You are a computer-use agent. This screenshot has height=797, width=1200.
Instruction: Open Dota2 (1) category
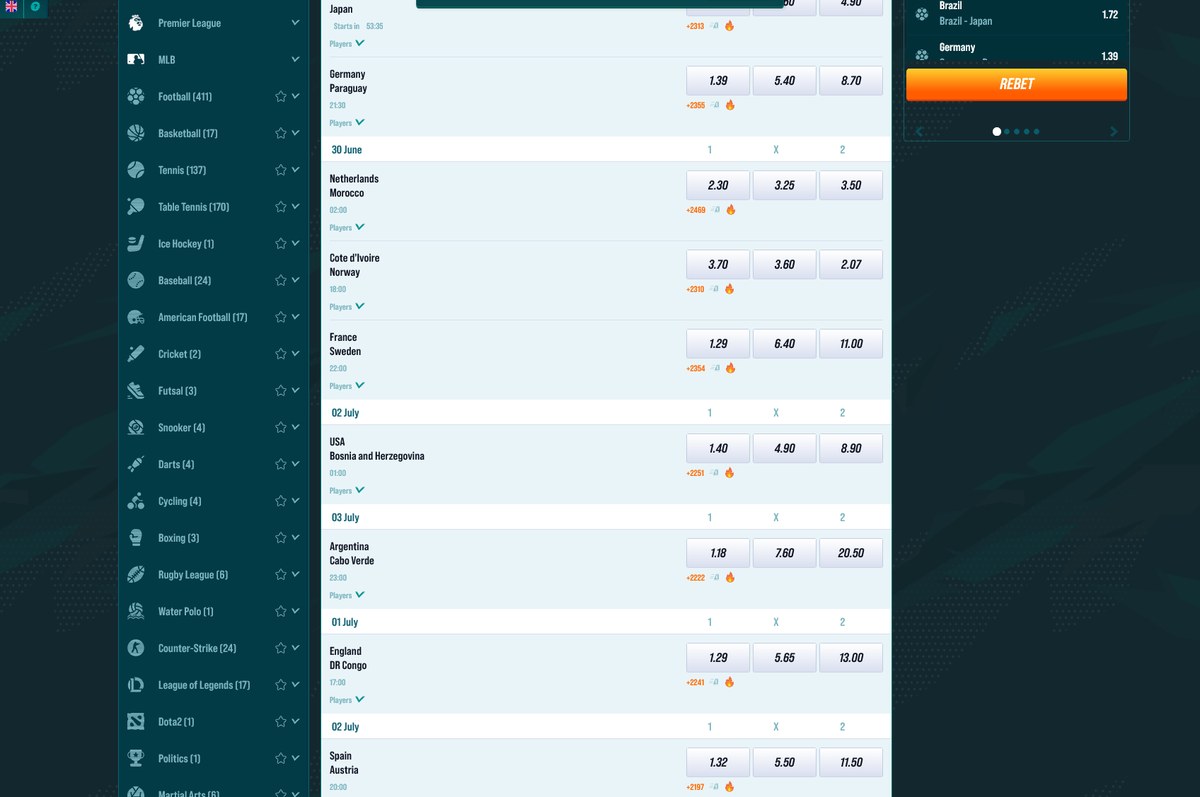[176, 721]
